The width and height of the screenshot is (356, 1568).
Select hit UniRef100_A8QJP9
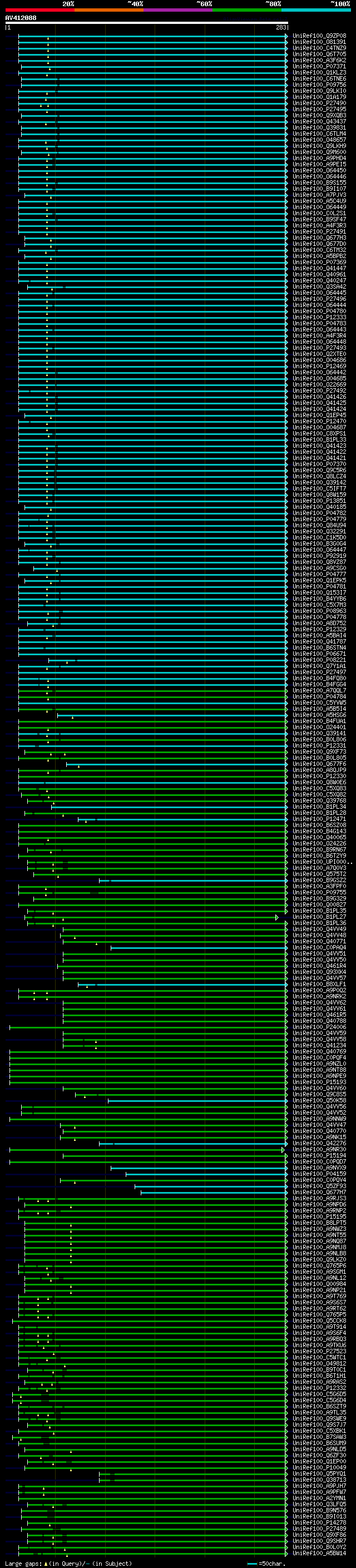(x=319, y=770)
